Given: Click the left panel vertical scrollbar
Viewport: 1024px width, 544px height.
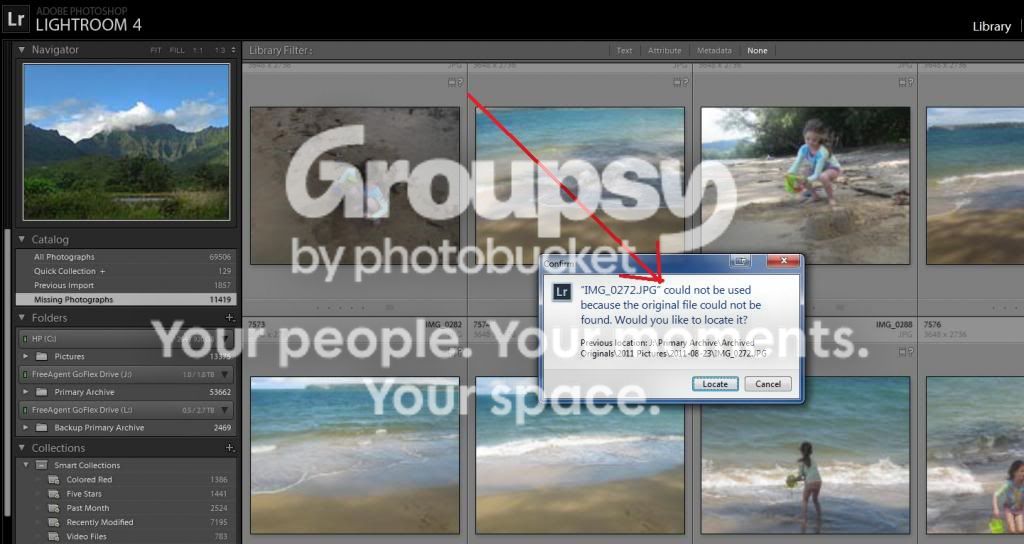Looking at the screenshot, I should (x=7, y=372).
